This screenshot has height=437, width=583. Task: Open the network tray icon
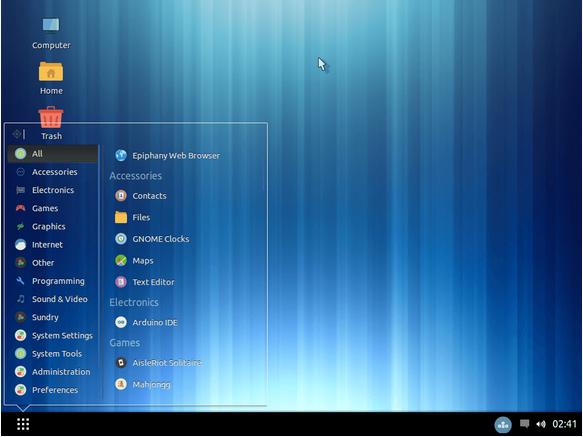(x=503, y=424)
